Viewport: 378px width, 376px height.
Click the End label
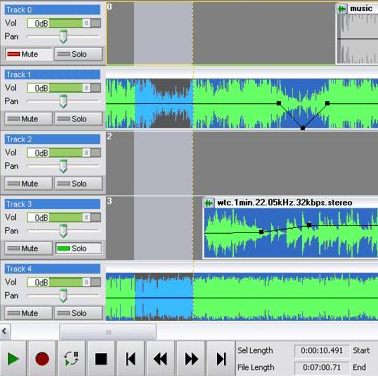[x=359, y=367]
